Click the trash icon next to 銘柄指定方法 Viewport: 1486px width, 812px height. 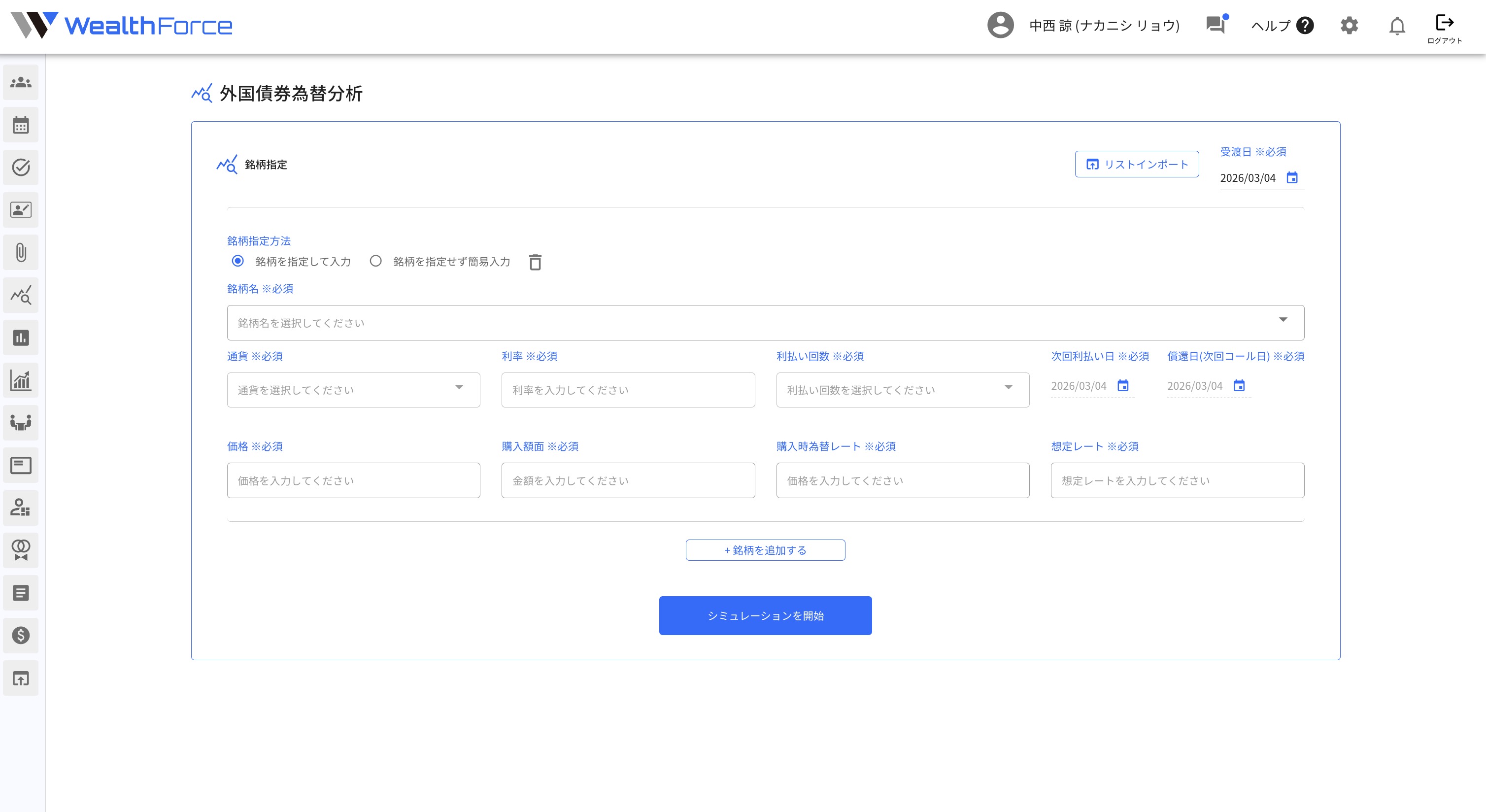click(x=536, y=263)
